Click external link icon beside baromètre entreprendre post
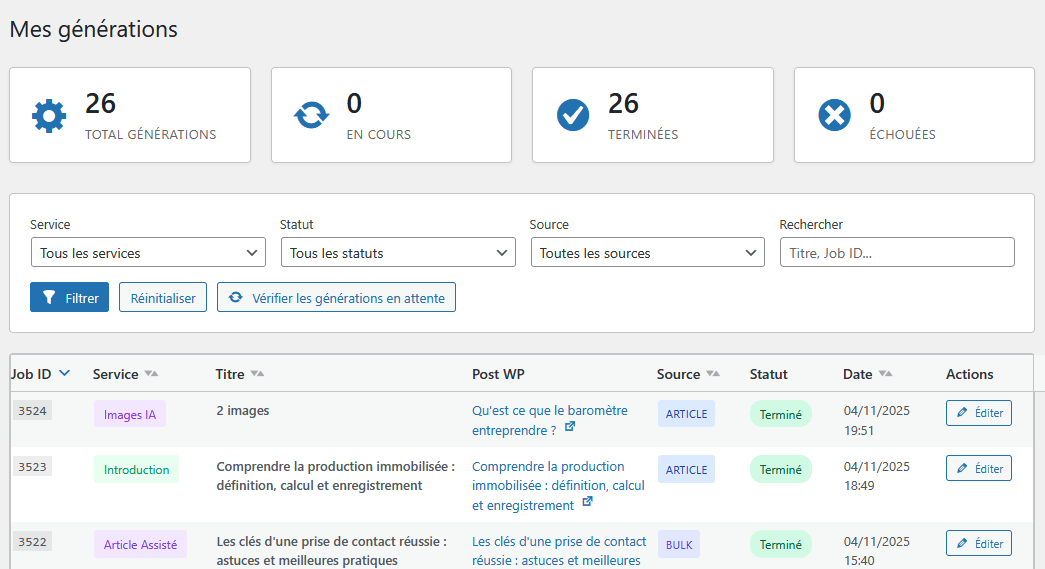1045x569 pixels. point(570,427)
